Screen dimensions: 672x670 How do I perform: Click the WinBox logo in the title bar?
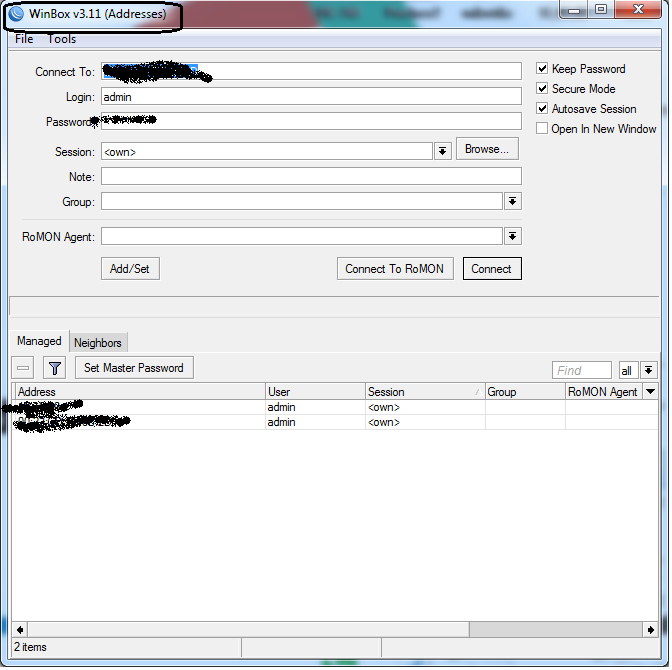pos(16,14)
